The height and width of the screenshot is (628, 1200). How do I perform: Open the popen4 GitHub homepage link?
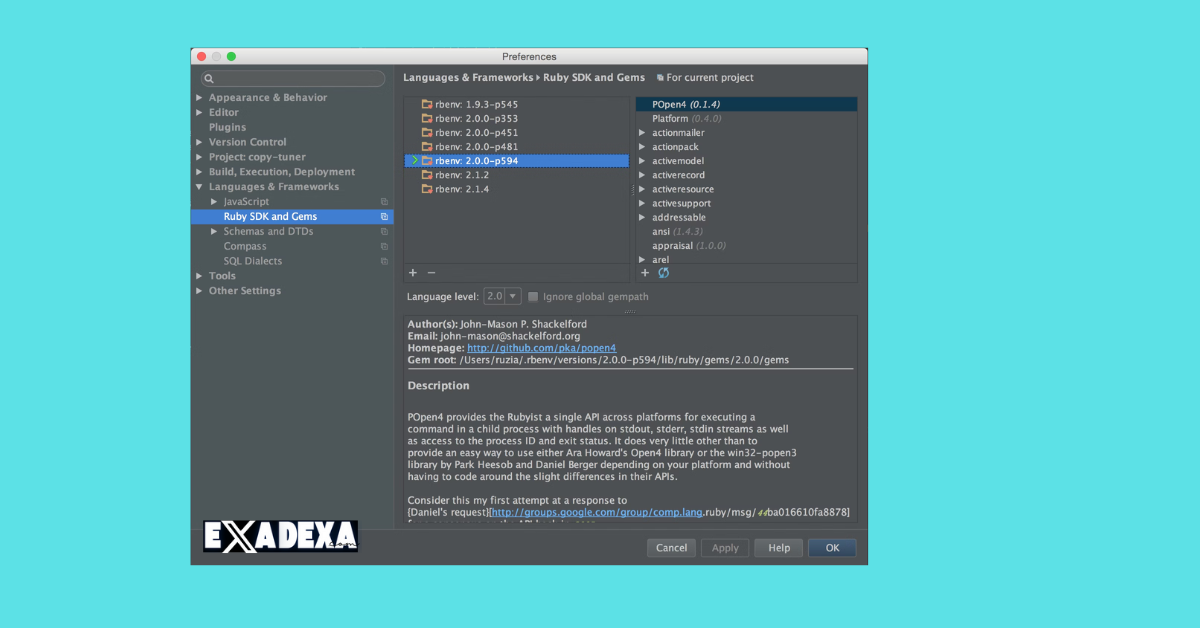[541, 348]
